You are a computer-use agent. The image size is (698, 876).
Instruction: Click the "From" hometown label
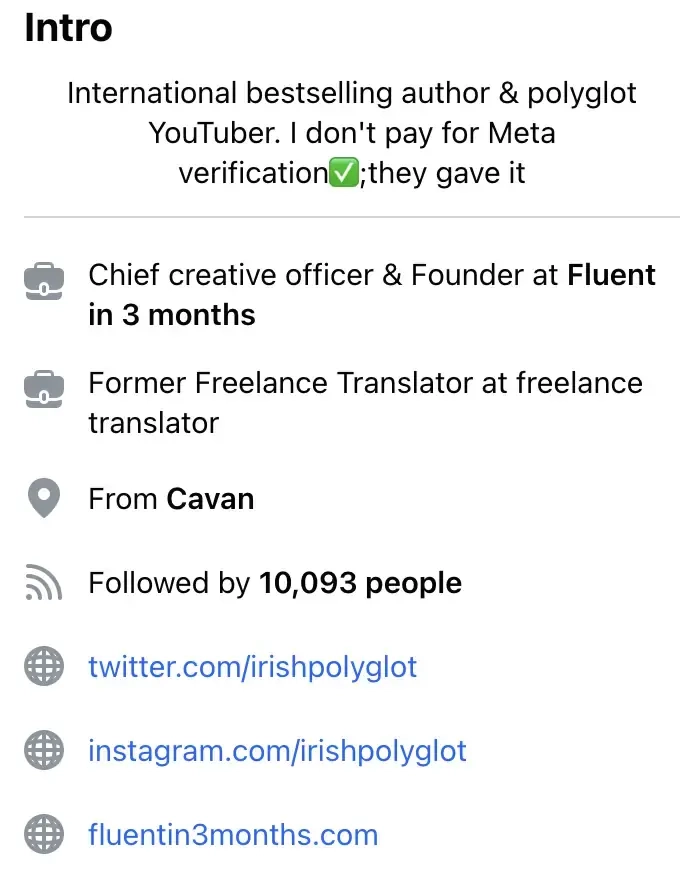coord(123,498)
